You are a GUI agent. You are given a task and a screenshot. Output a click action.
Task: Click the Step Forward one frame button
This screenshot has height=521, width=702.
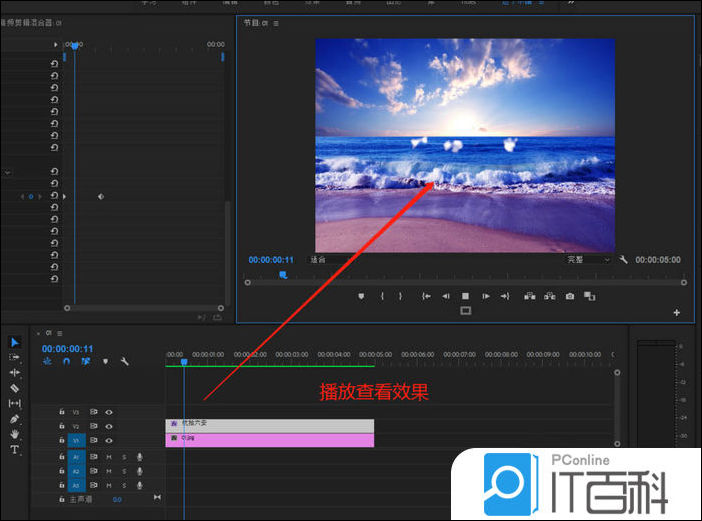486,296
